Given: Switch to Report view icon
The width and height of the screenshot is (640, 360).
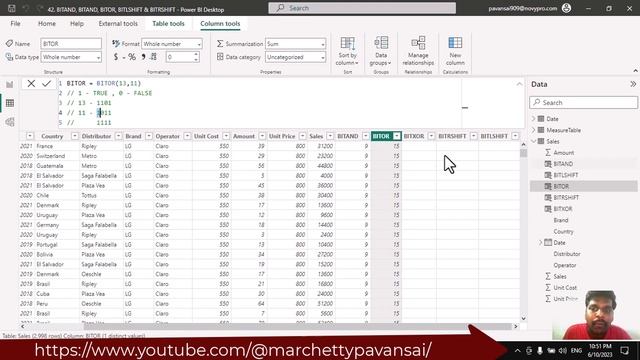Looking at the screenshot, I should pyautogui.click(x=10, y=84).
